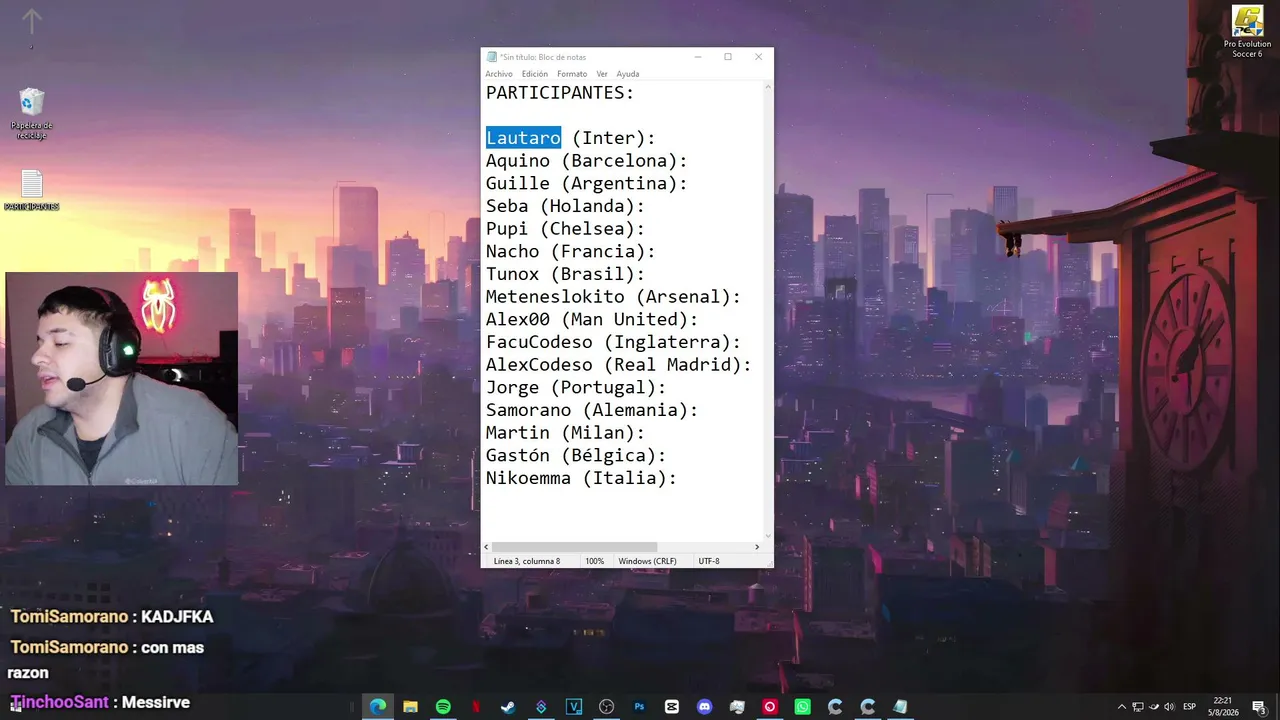
Task: Open WhatsApp from the taskbar
Action: coord(802,707)
